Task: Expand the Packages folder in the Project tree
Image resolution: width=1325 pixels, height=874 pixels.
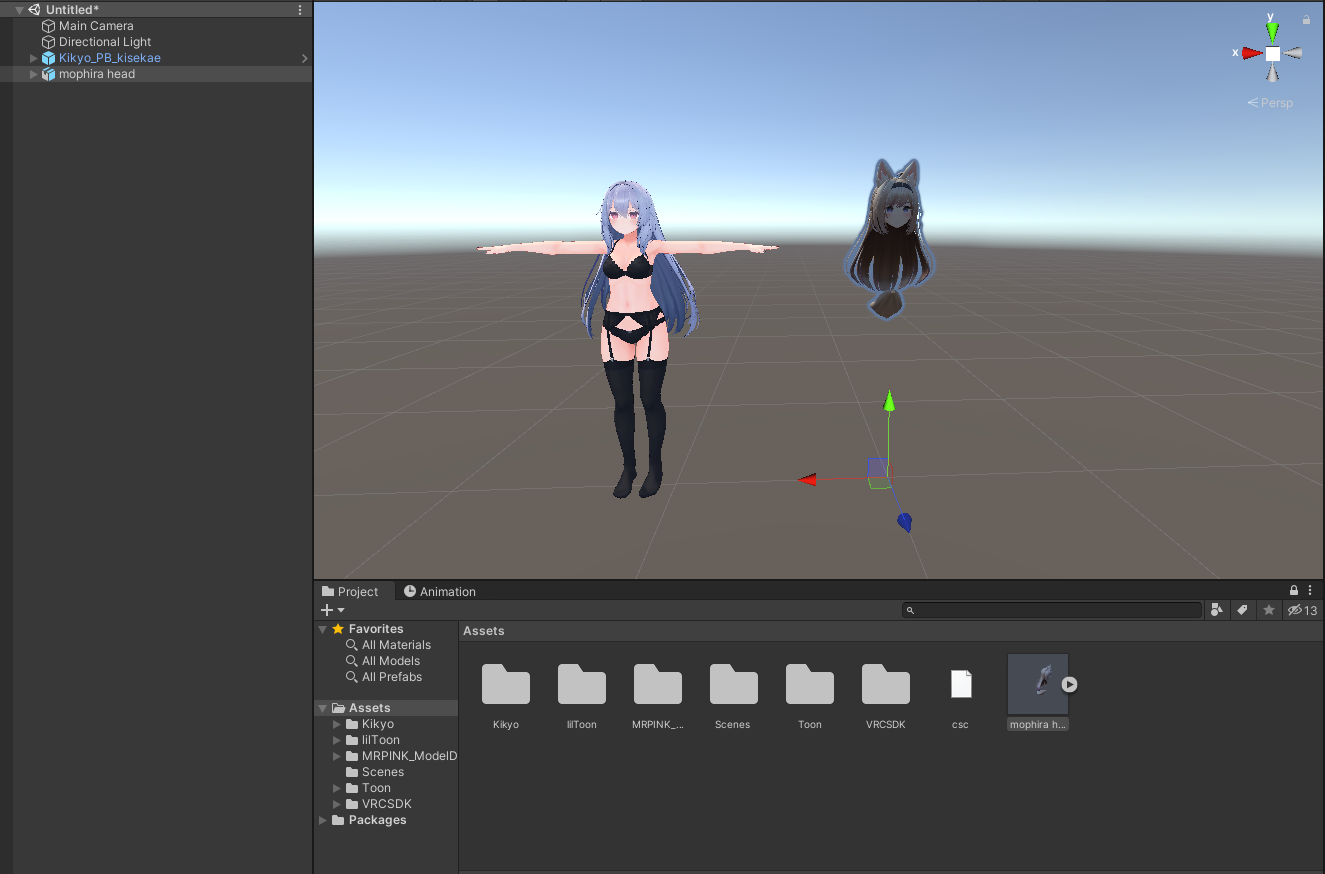Action: [323, 820]
